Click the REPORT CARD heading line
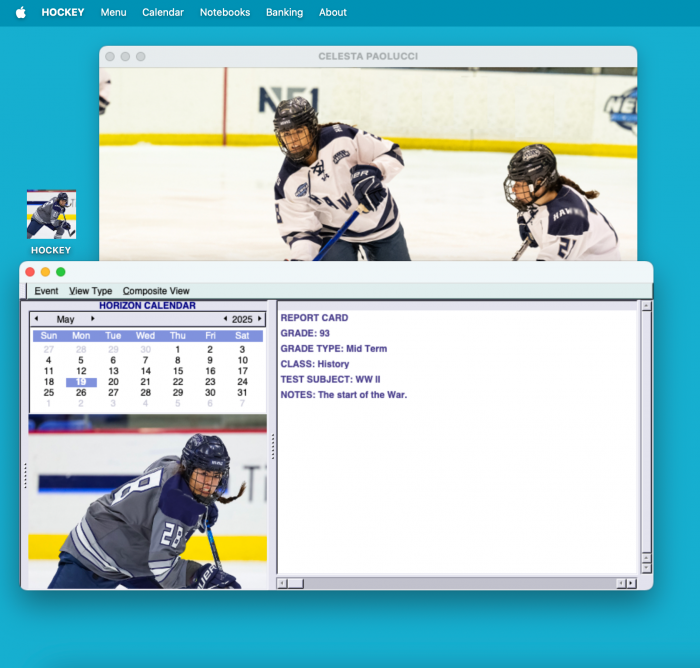The height and width of the screenshot is (668, 700). (314, 318)
